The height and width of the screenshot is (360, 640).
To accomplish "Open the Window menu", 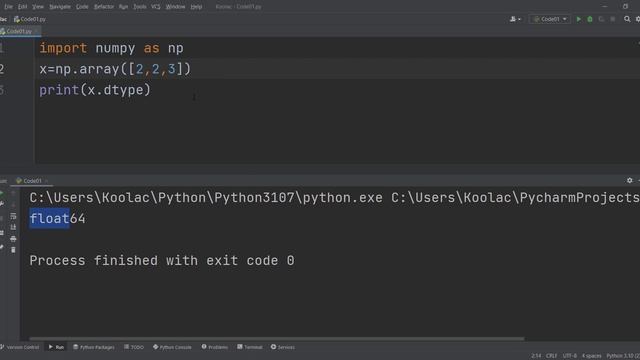I will coord(176,7).
